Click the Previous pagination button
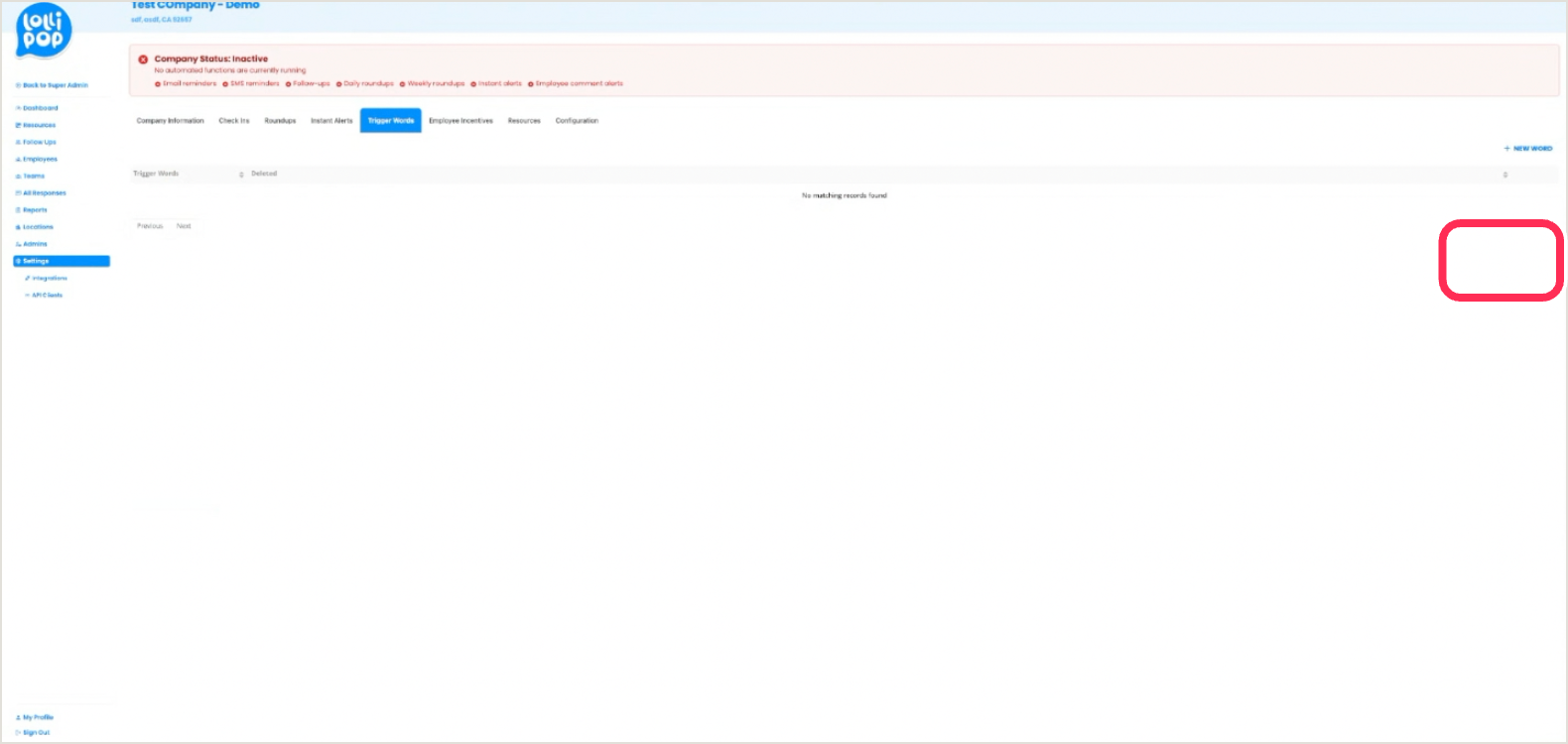Screen dimensions: 1568x744 [150, 226]
